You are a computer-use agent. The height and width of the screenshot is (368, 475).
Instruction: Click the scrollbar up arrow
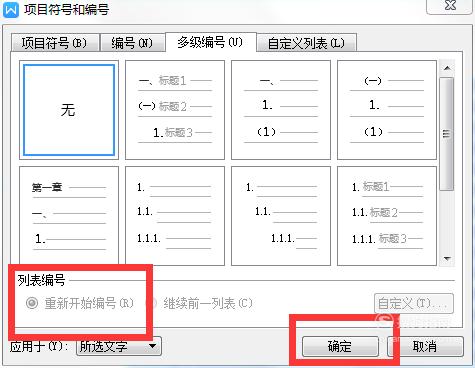[x=447, y=68]
